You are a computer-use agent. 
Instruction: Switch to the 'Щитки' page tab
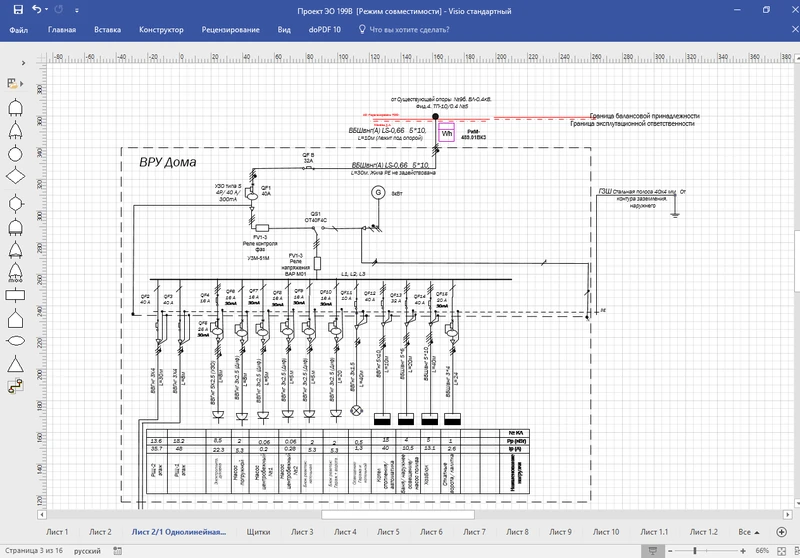pyautogui.click(x=258, y=532)
